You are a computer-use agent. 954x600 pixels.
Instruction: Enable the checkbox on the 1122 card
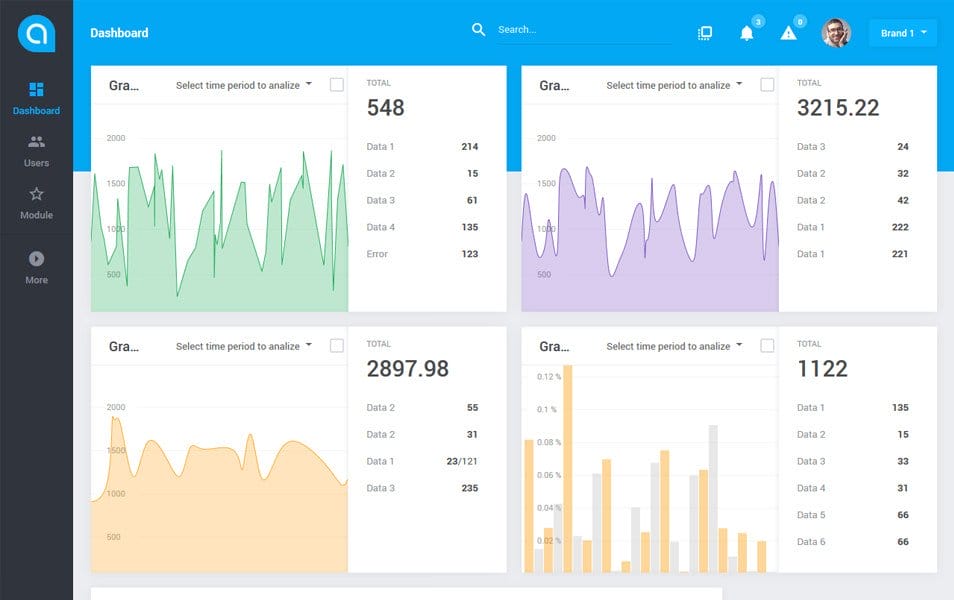click(767, 345)
